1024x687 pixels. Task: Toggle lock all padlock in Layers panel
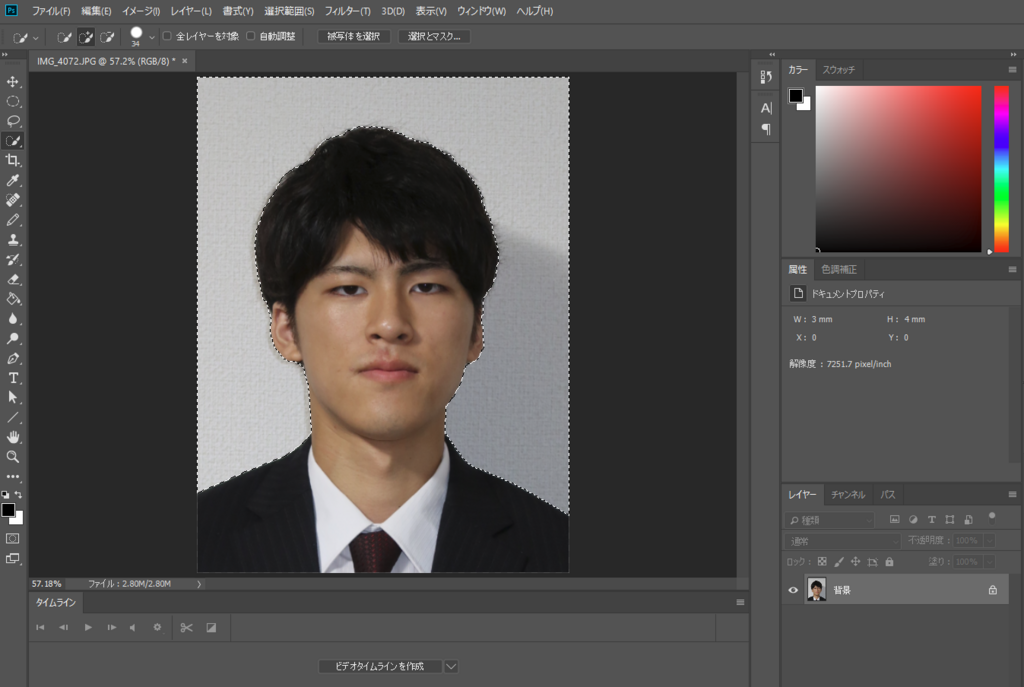889,562
